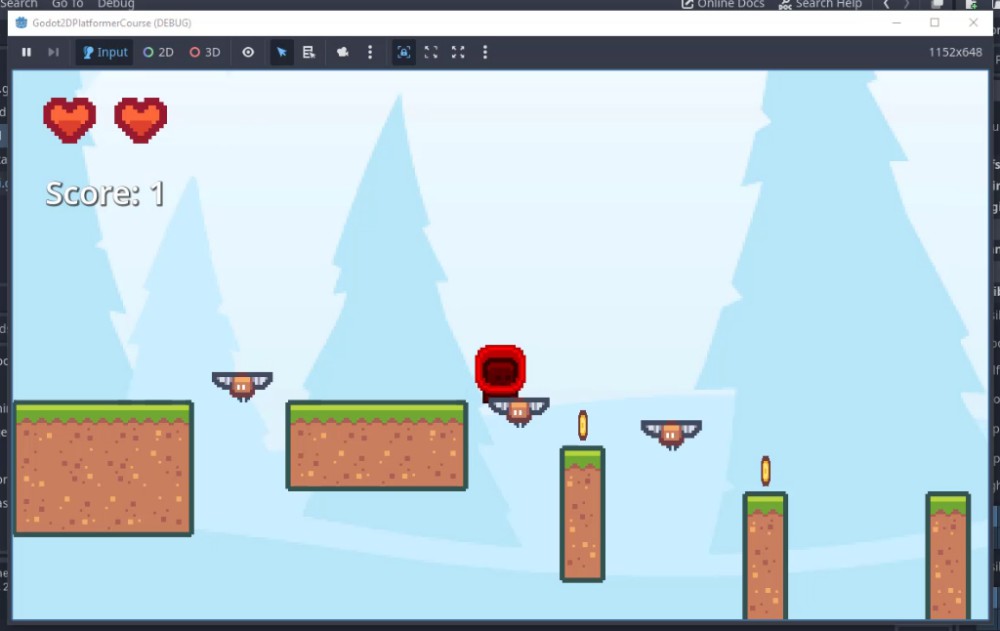The image size is (1000, 631).
Task: Minimize the Godot2DPlatformerCourse debug window
Action: coord(896,23)
